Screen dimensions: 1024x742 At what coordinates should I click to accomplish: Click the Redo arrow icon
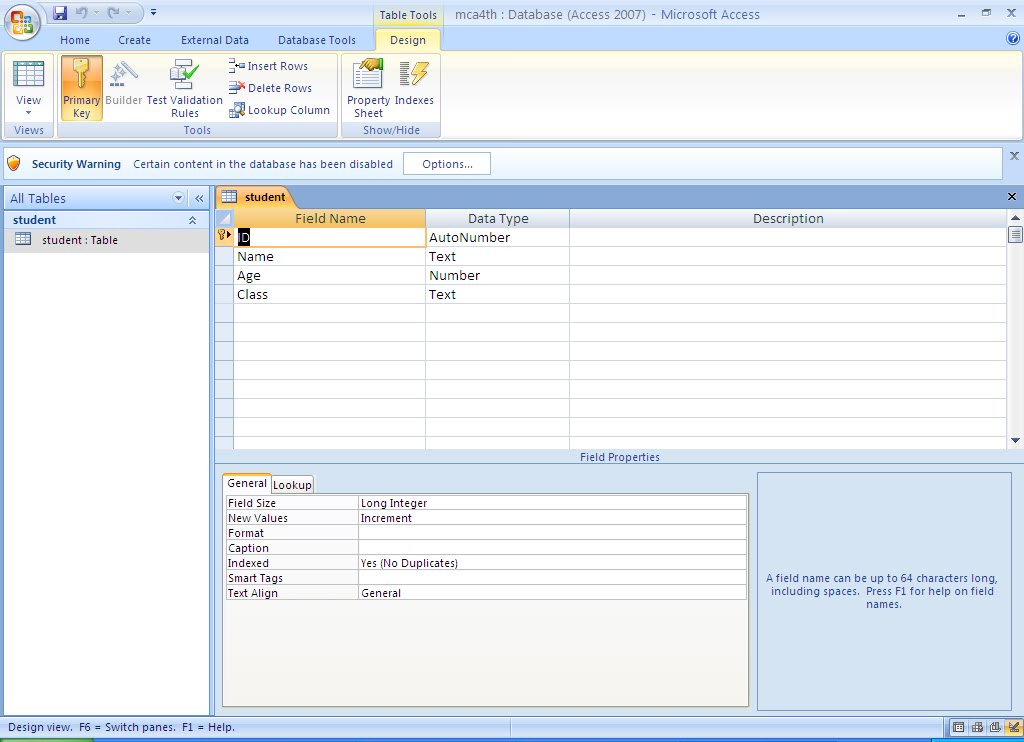pyautogui.click(x=113, y=12)
